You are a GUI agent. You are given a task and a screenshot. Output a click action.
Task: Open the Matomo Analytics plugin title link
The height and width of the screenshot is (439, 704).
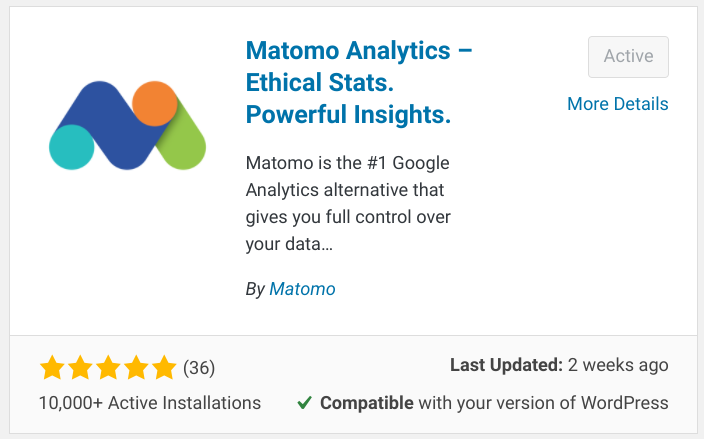tap(359, 82)
